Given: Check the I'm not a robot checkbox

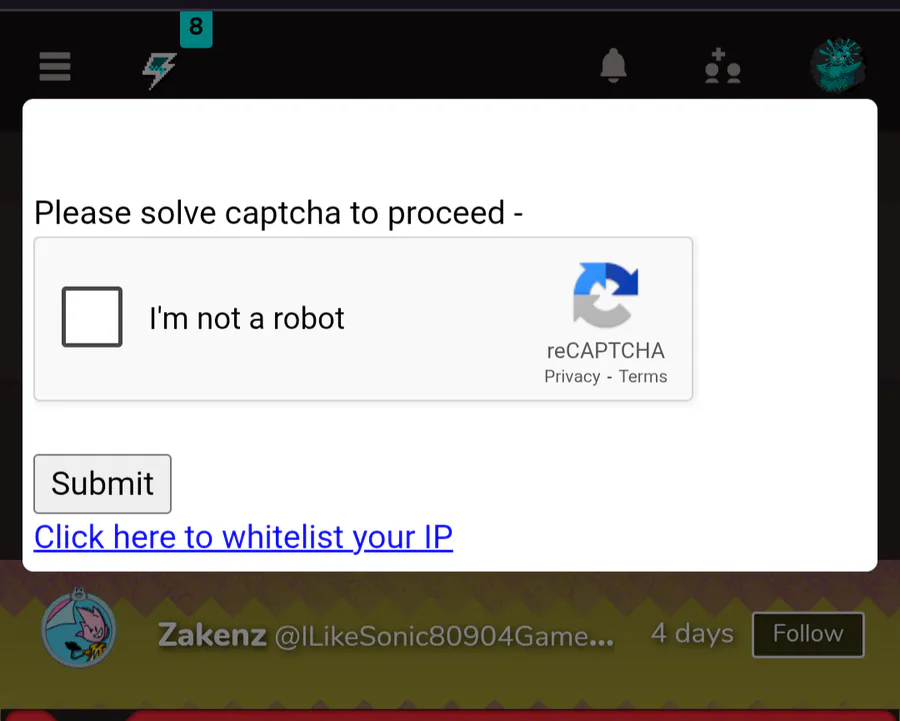Looking at the screenshot, I should click(92, 317).
